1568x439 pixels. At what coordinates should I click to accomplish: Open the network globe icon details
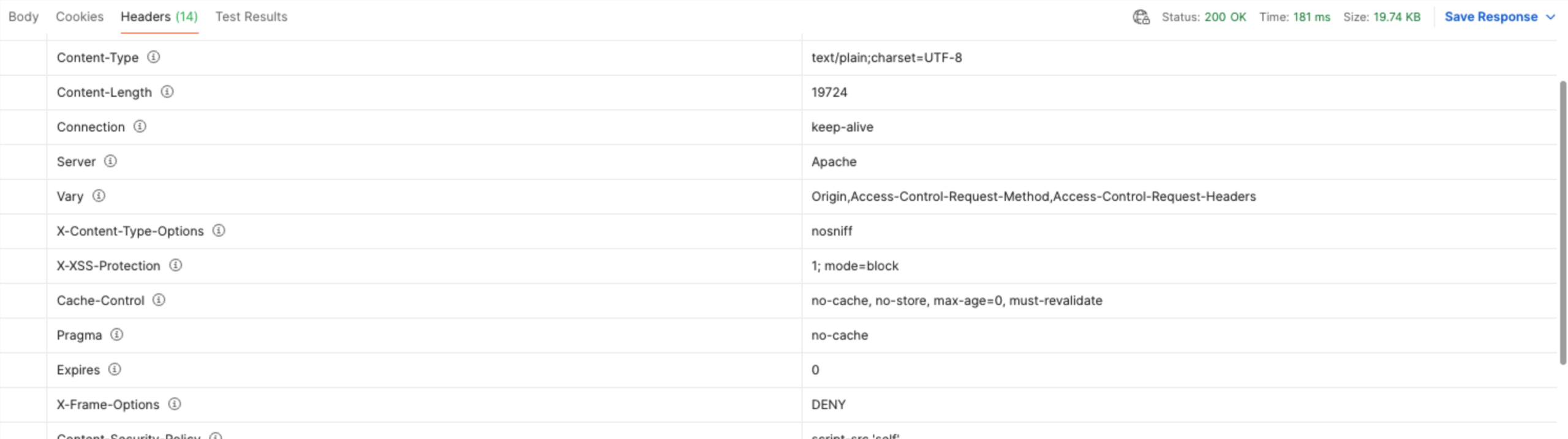[x=1140, y=17]
